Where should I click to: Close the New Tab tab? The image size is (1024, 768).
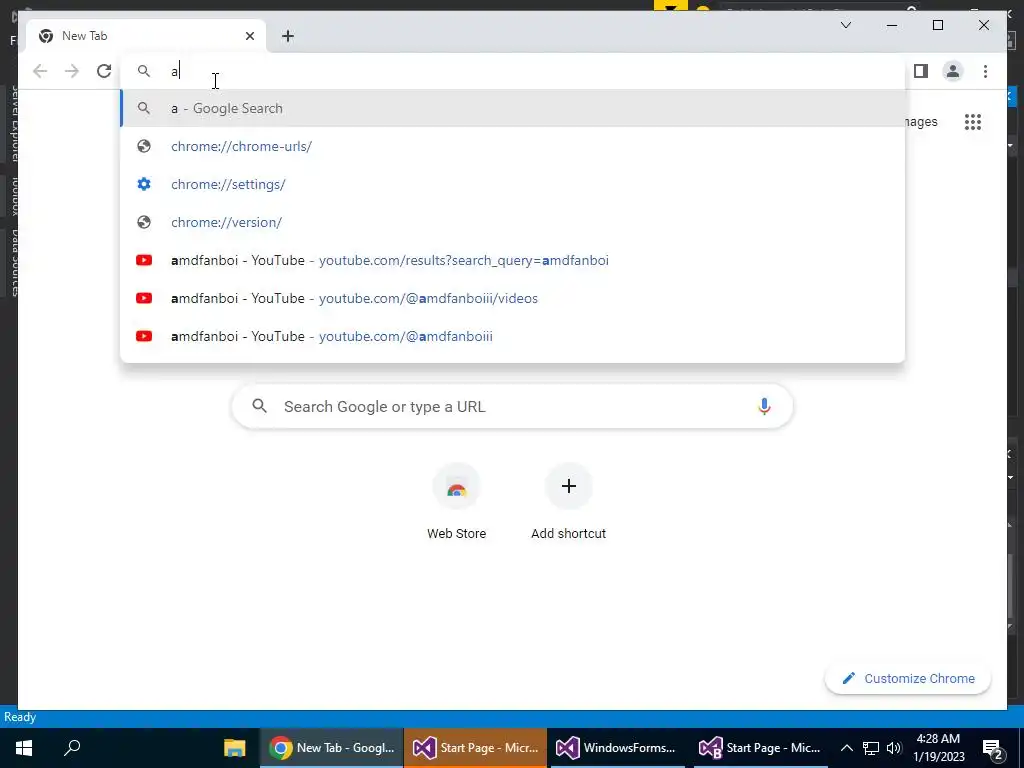(249, 36)
